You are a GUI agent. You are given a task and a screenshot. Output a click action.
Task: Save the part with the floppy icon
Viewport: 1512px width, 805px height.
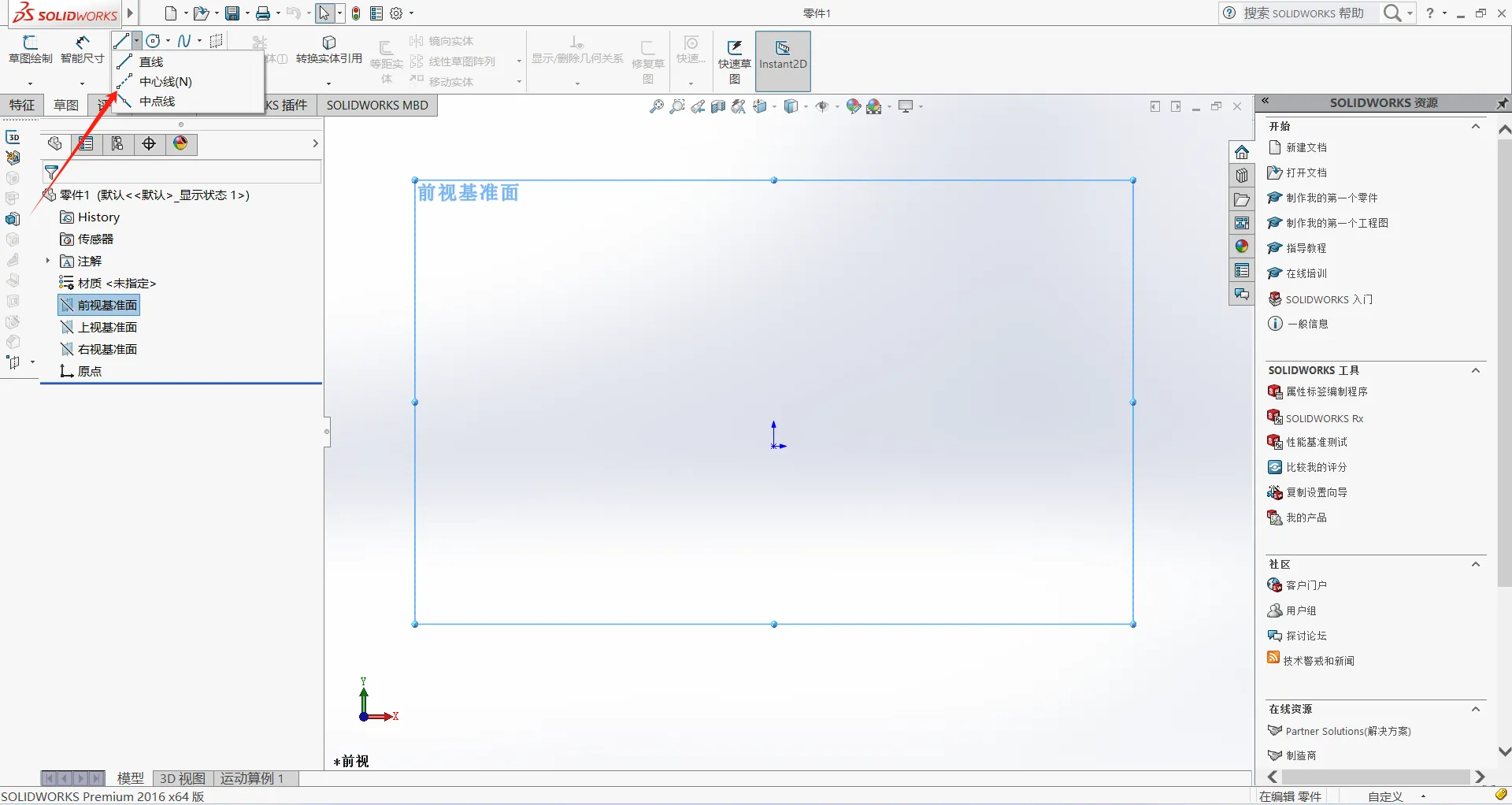(x=232, y=13)
